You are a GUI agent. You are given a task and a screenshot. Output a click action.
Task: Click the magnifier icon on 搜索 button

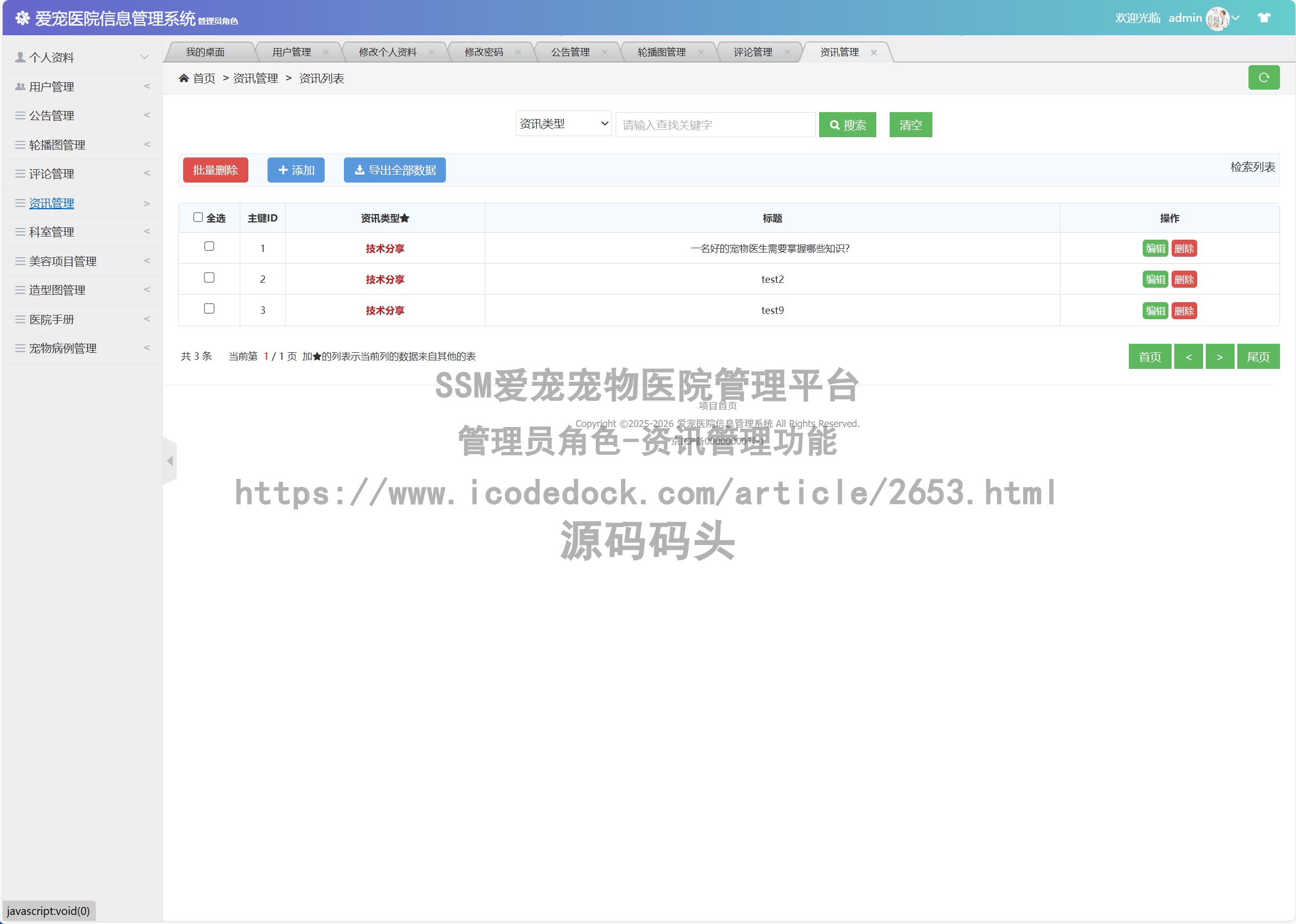coord(835,124)
